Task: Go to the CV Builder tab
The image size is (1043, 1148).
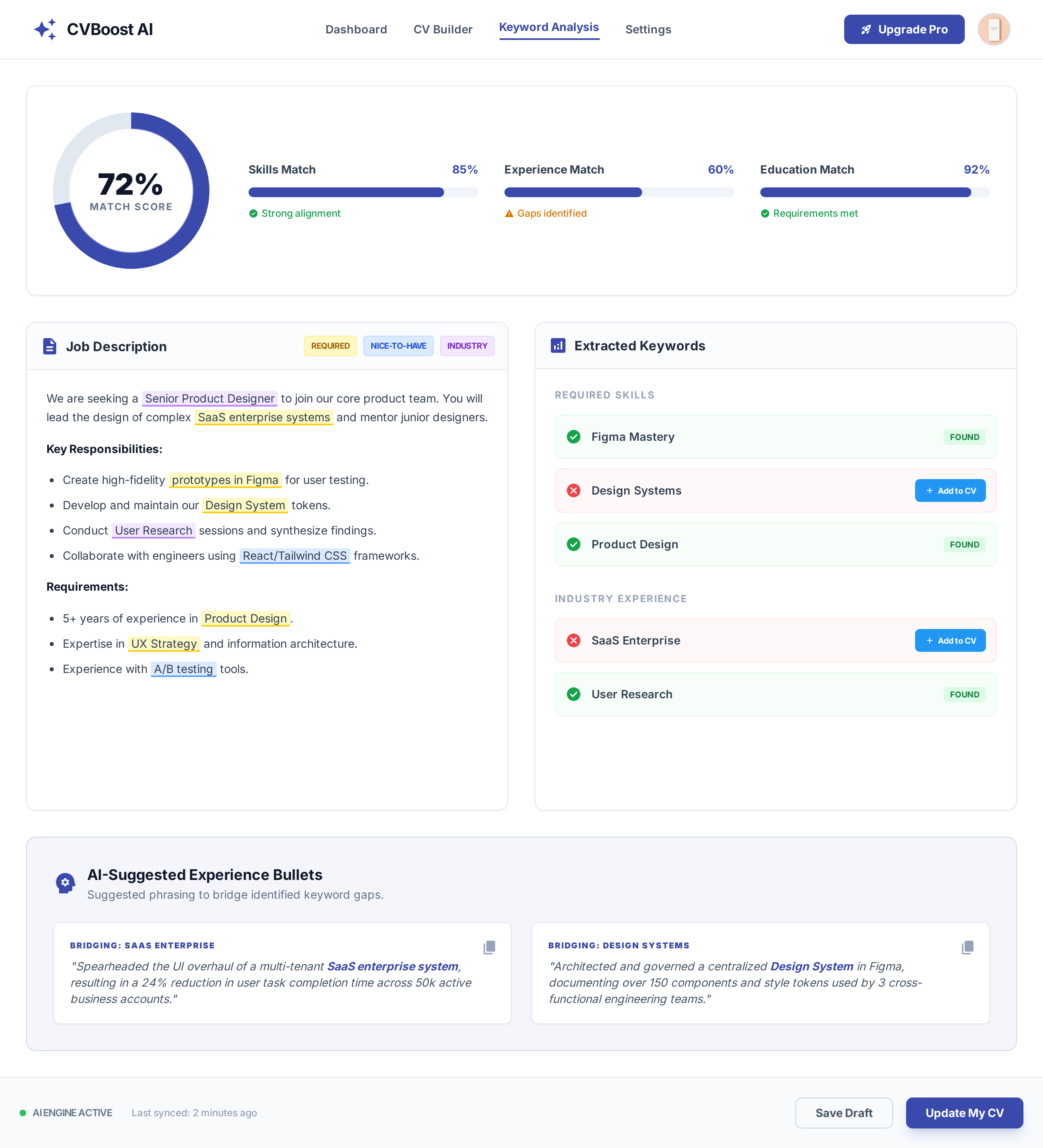Action: 442,30
